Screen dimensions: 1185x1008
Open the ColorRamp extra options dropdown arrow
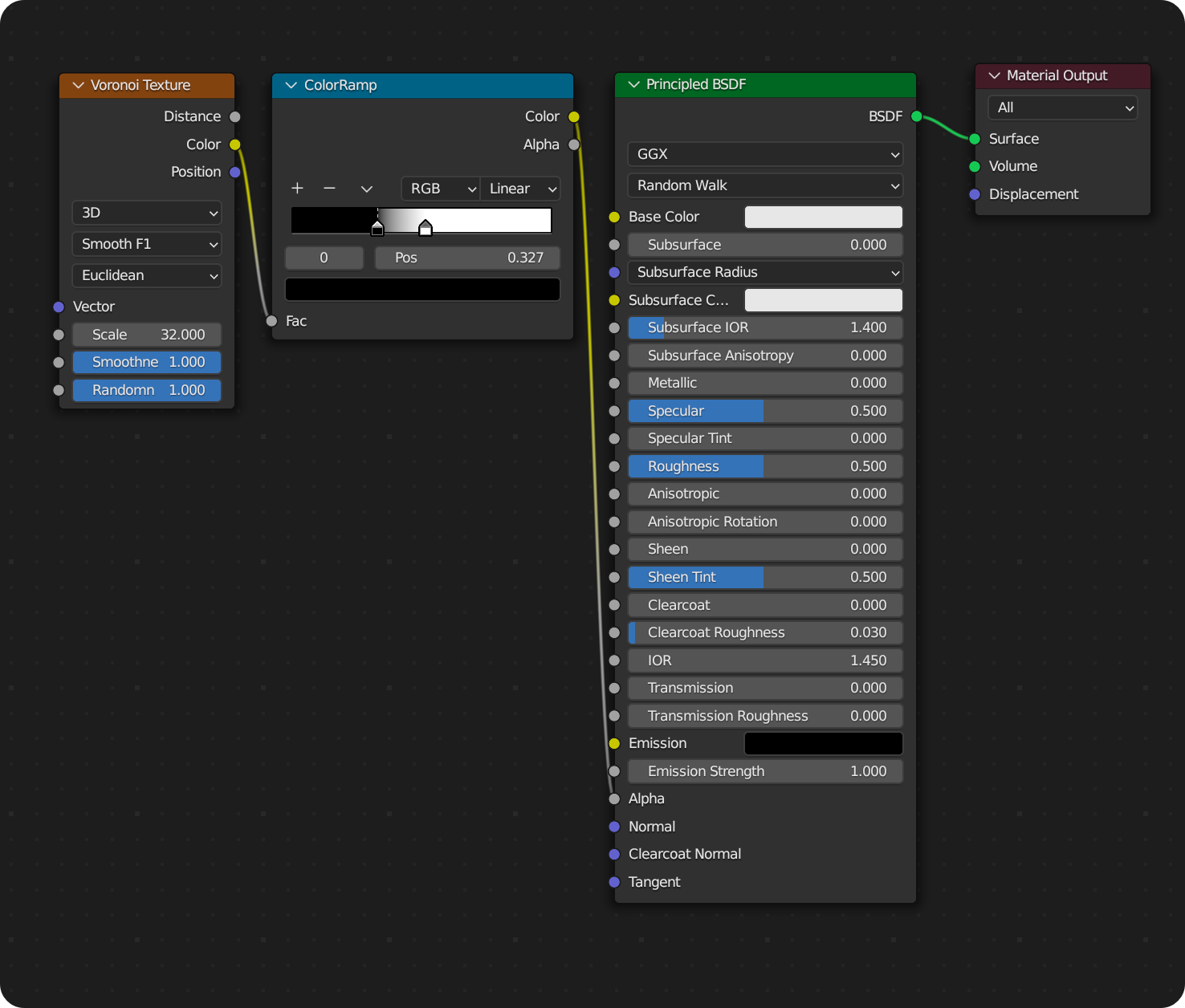tap(366, 189)
